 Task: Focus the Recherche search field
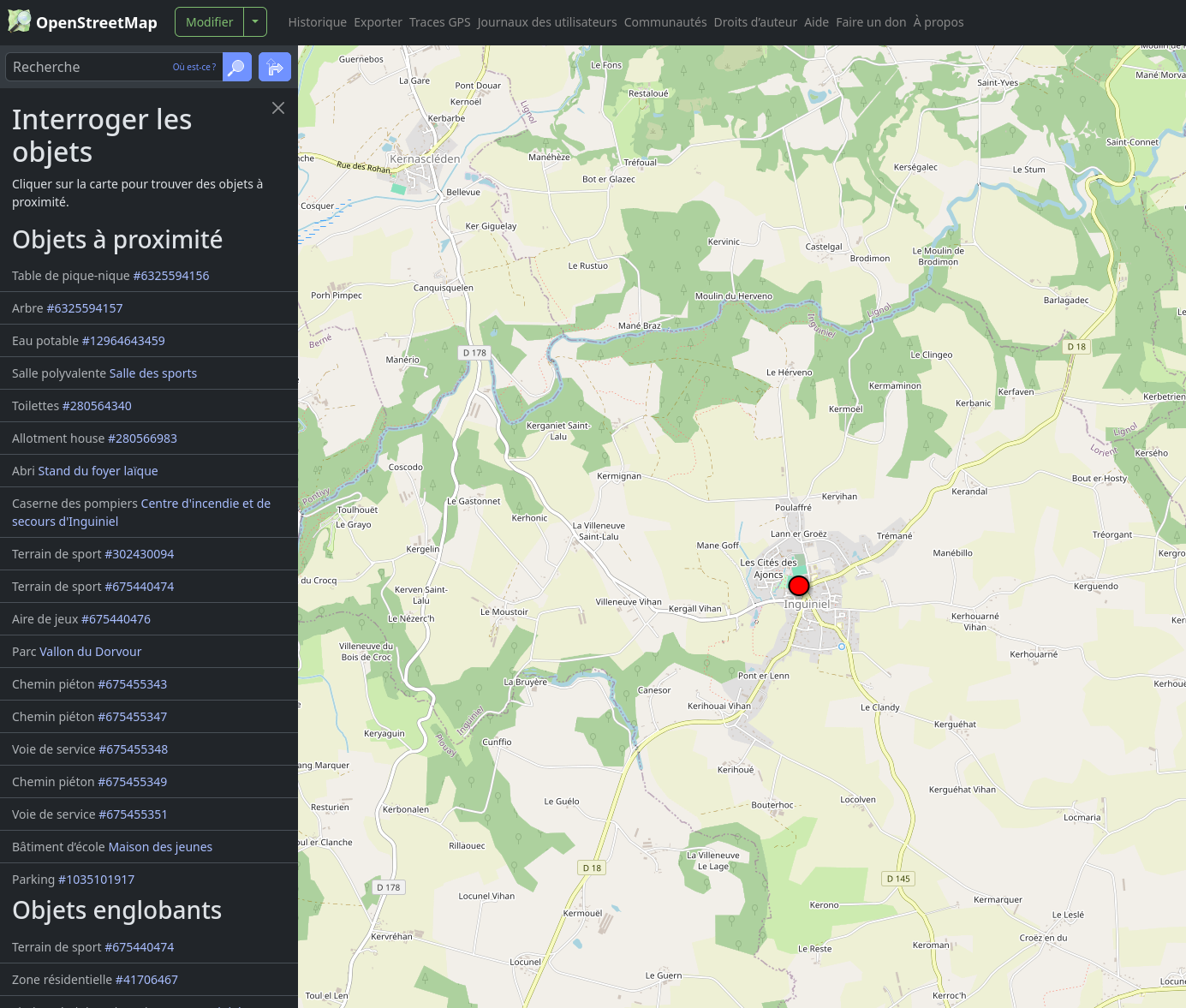point(90,67)
